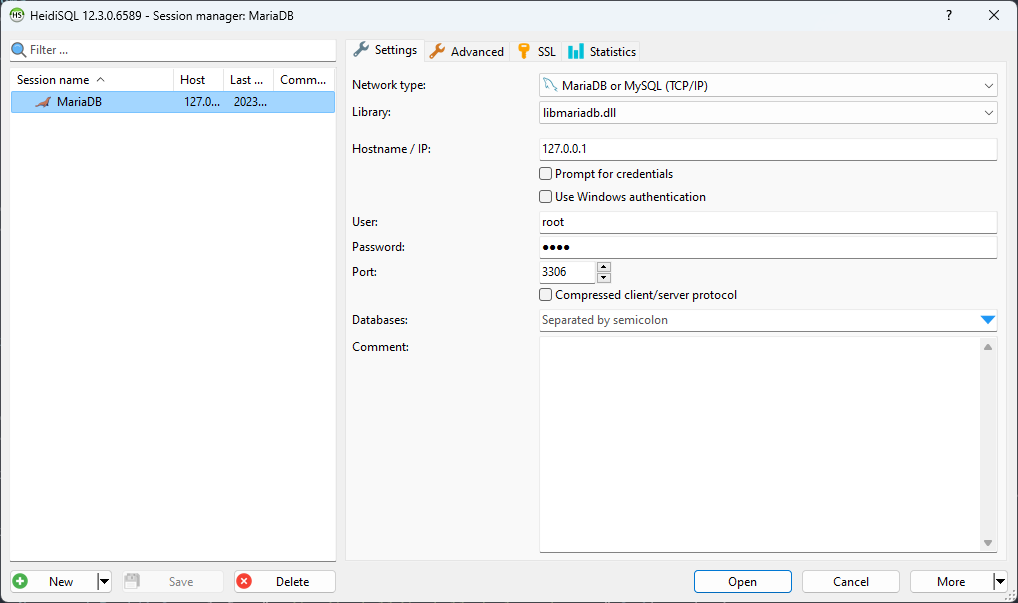The height and width of the screenshot is (603, 1018).
Task: Click the Hostname / IP field
Action: 768,149
